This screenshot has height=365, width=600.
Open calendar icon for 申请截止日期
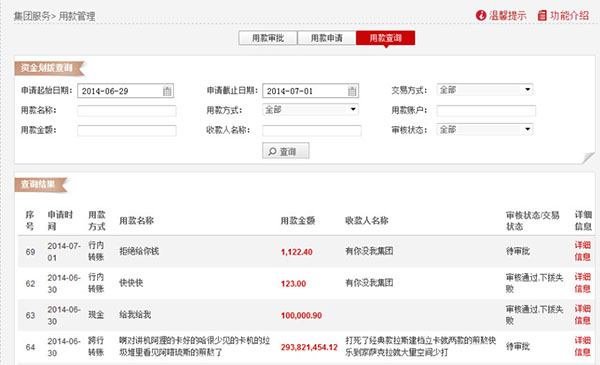pos(352,91)
